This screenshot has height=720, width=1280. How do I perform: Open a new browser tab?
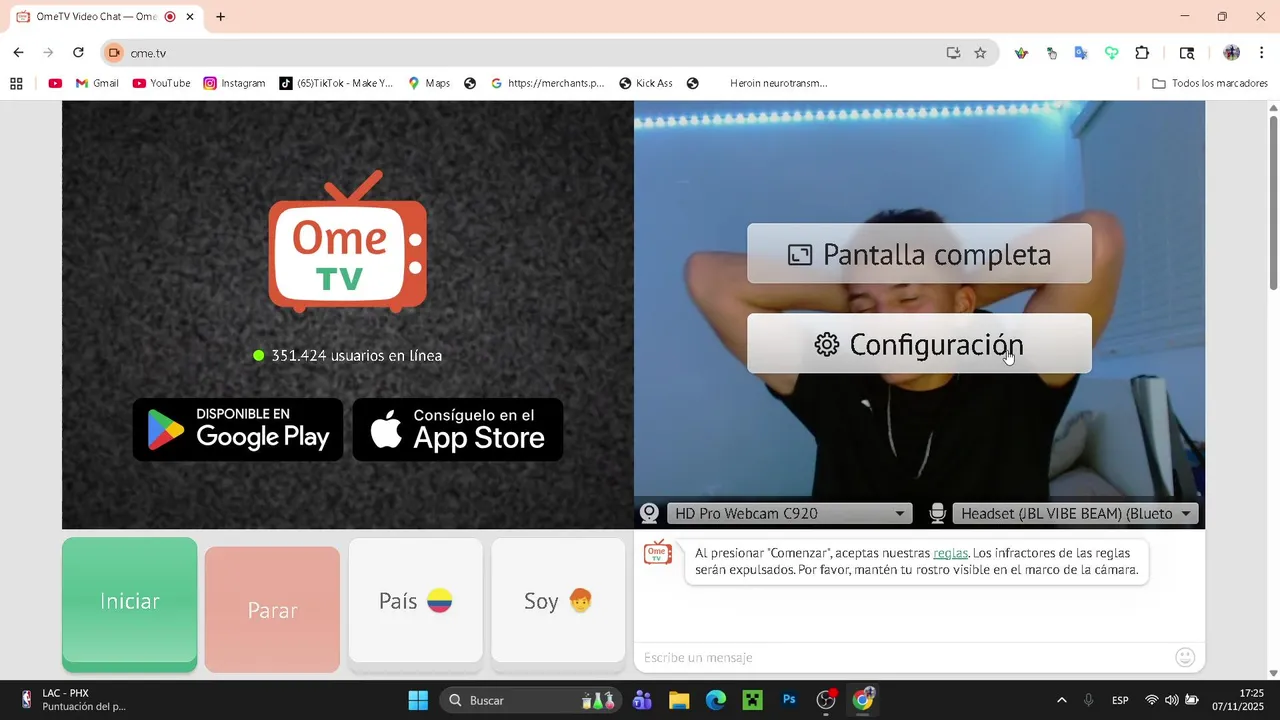pyautogui.click(x=220, y=17)
